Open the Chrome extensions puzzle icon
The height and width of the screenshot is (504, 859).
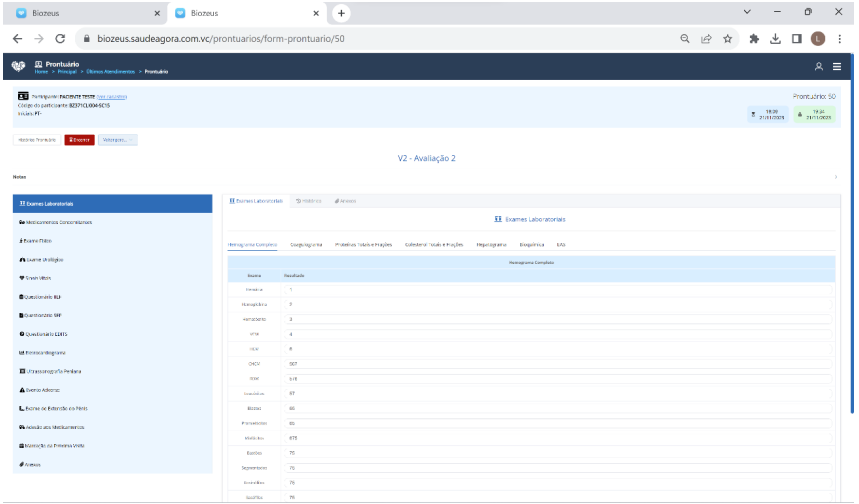pyautogui.click(x=754, y=38)
